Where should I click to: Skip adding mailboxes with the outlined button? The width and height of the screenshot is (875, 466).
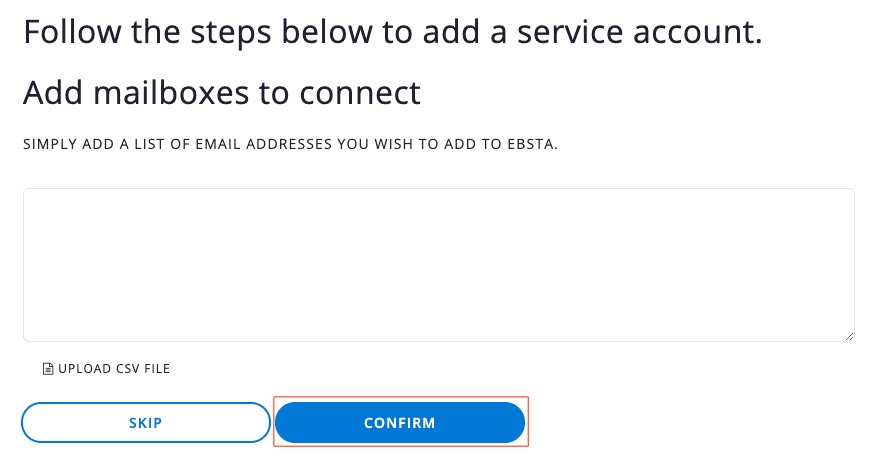145,423
